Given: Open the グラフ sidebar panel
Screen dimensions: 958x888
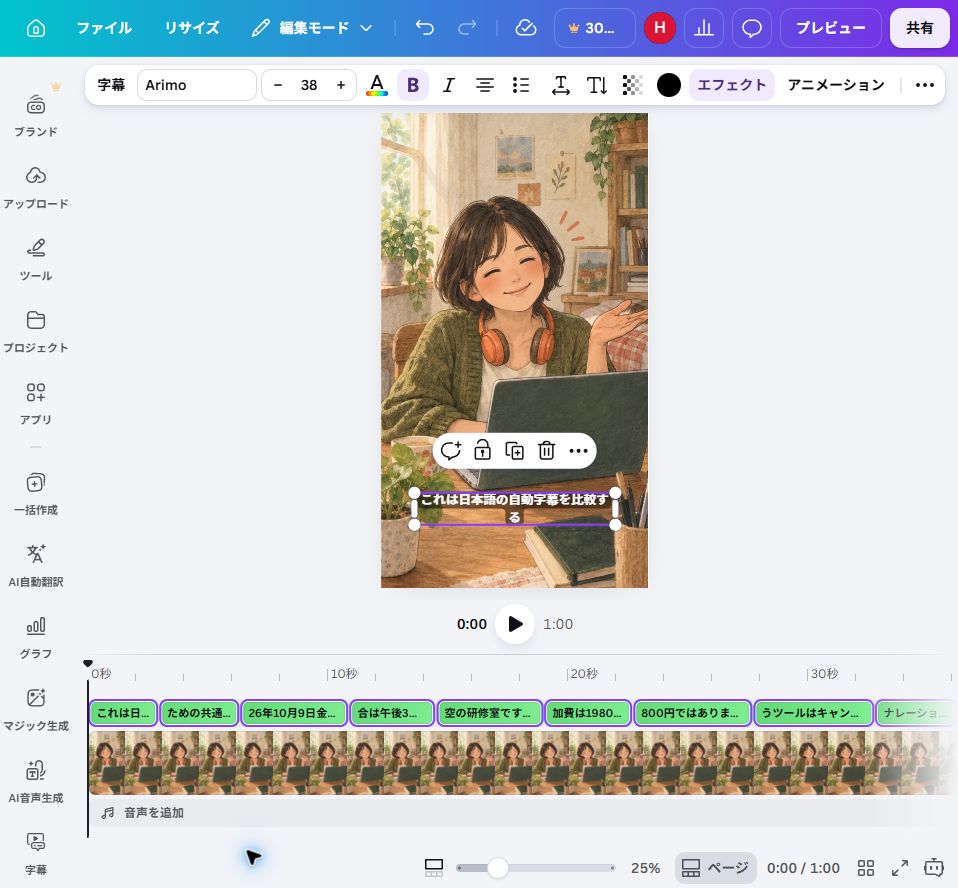Looking at the screenshot, I should 36,638.
